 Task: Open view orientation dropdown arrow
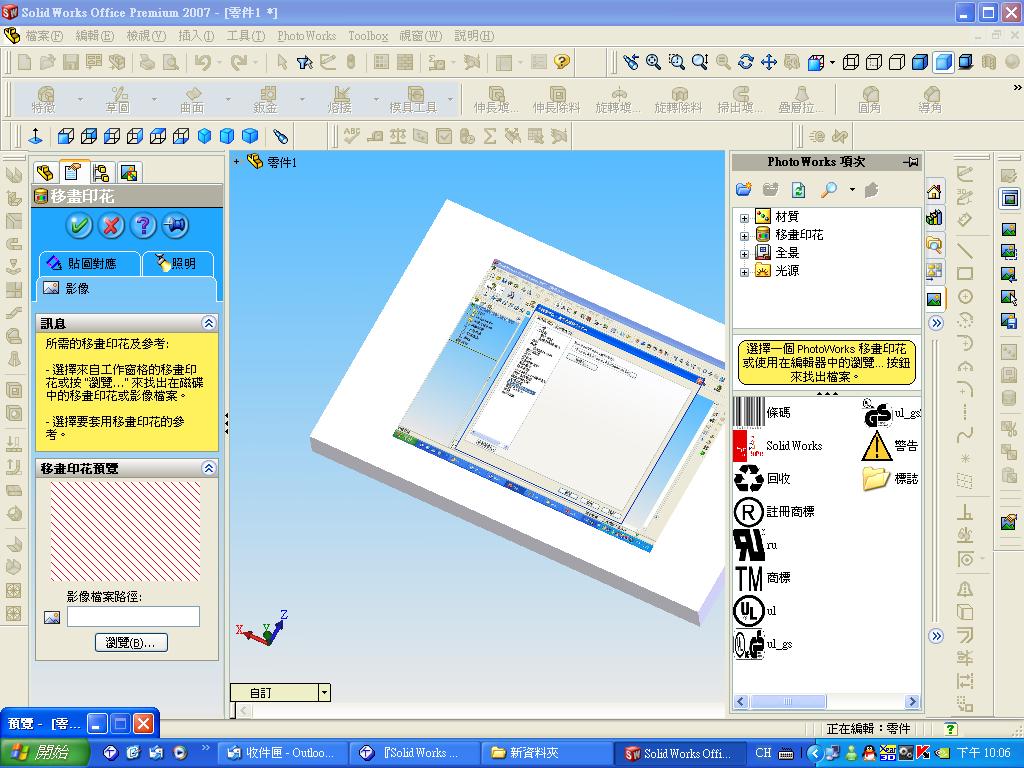832,63
